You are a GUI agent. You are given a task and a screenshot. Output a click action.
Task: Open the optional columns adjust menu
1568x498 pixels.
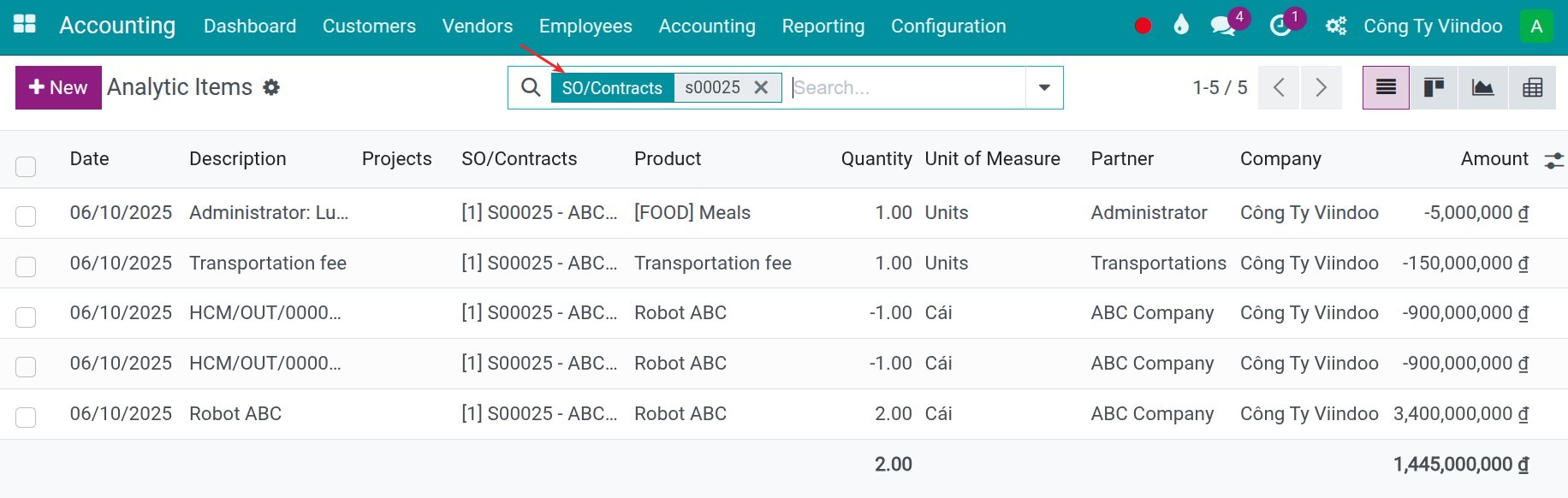coord(1553,160)
